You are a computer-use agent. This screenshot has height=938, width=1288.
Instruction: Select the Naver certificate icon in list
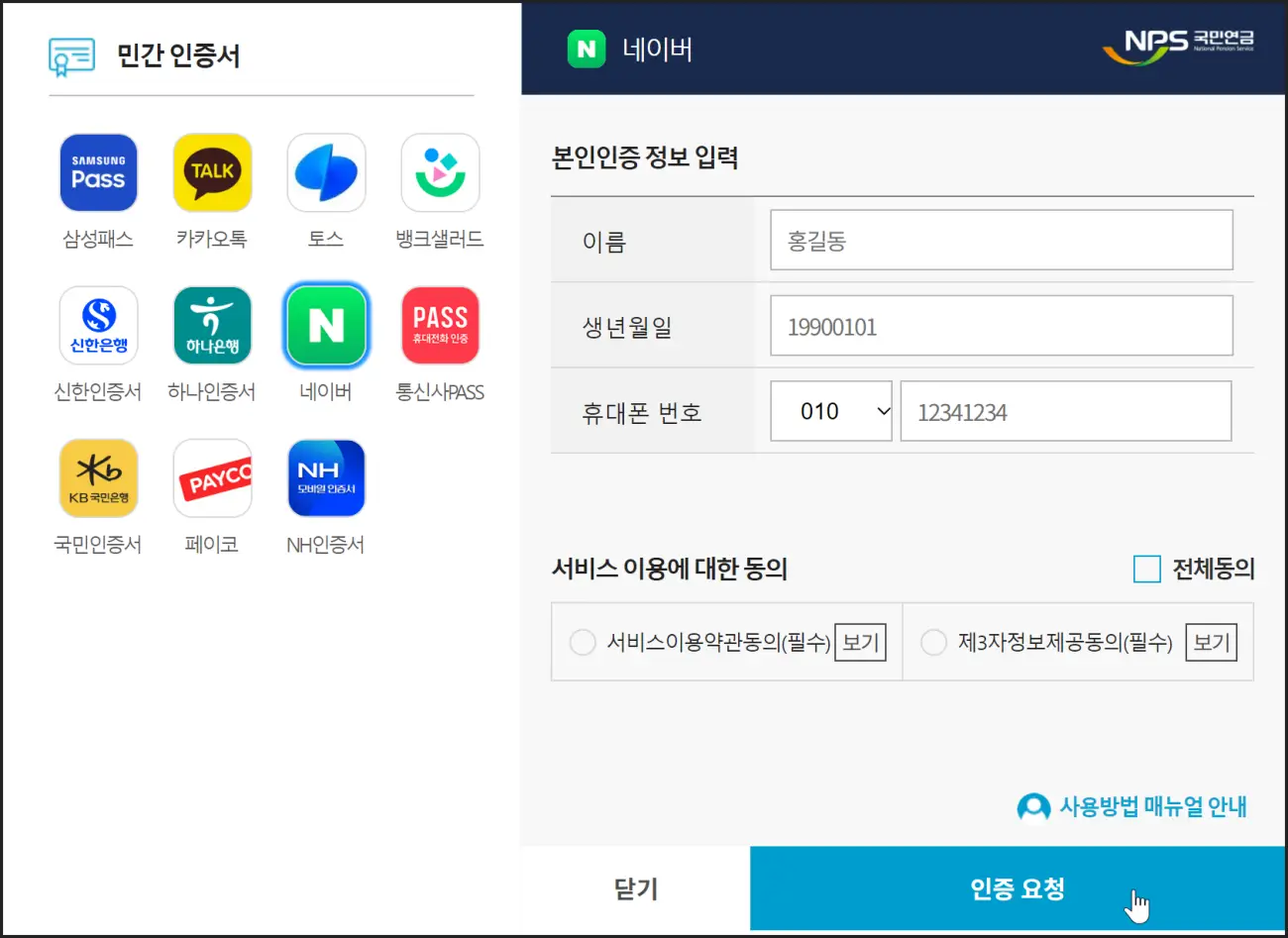pos(326,326)
